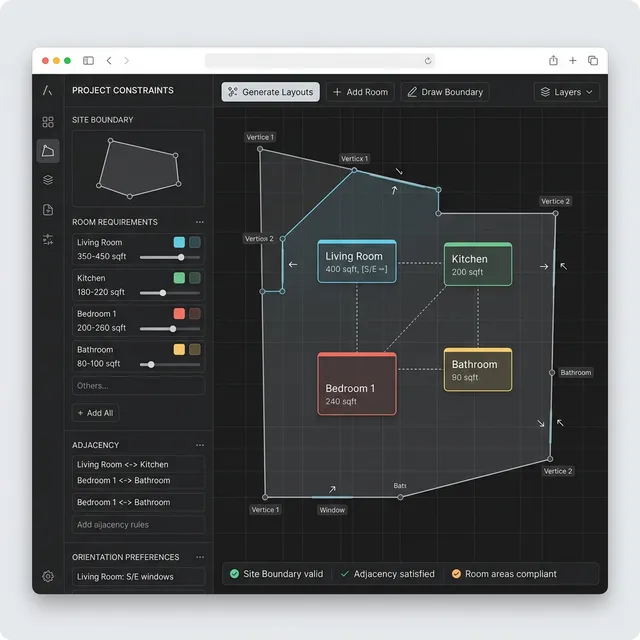
Task: Select Living Room node on canvas
Action: tap(357, 262)
